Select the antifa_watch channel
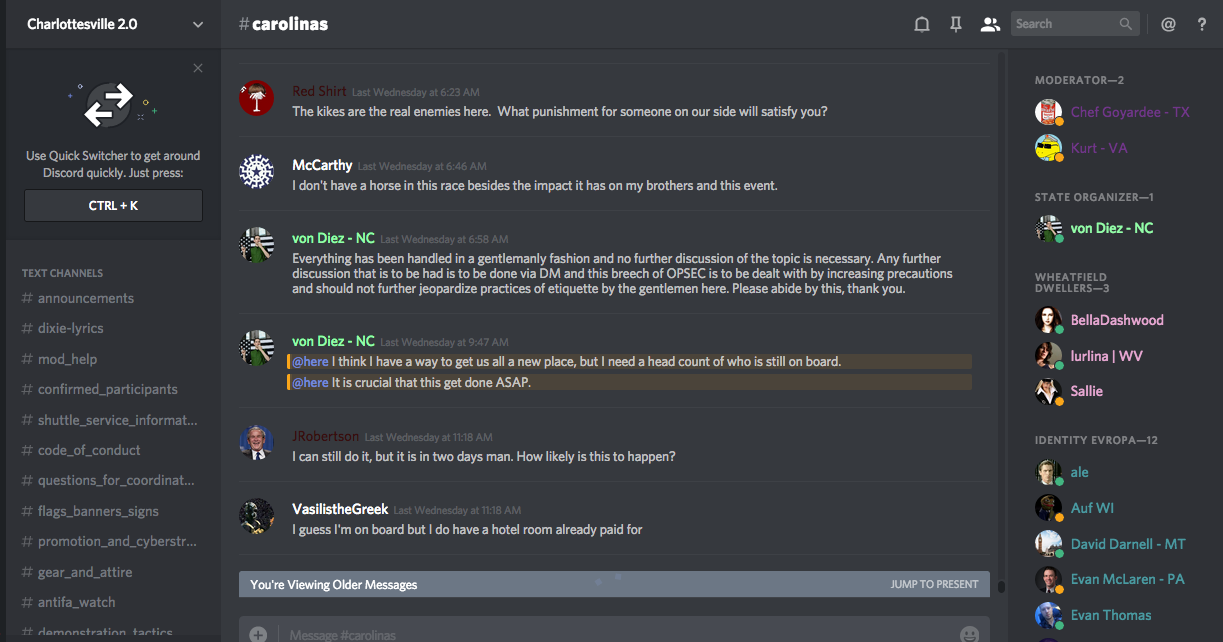 click(76, 602)
